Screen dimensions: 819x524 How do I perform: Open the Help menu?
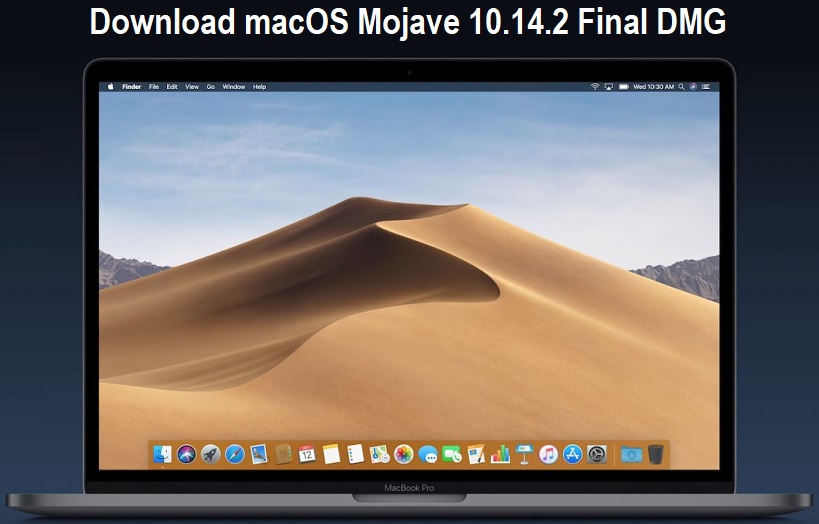260,87
